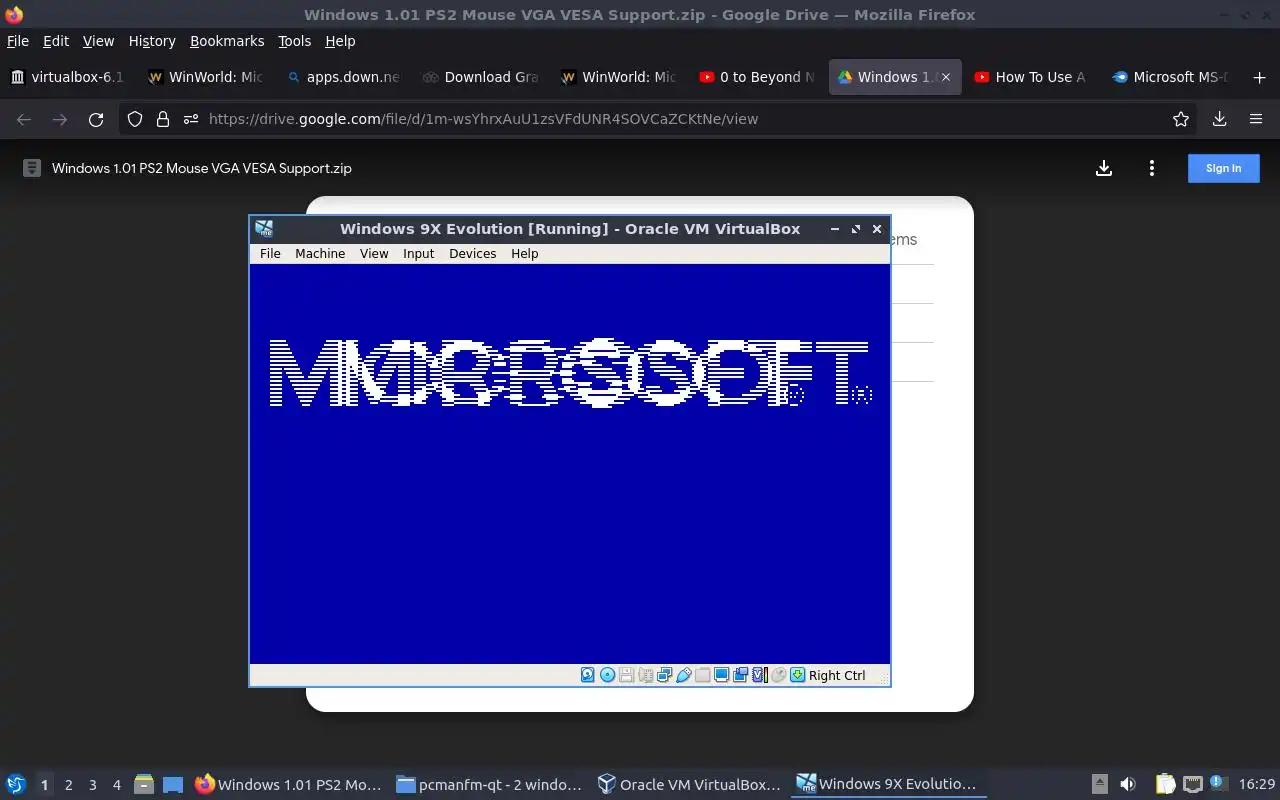Open the VirtualBox File menu
Image resolution: width=1280 pixels, height=800 pixels.
pyautogui.click(x=270, y=253)
